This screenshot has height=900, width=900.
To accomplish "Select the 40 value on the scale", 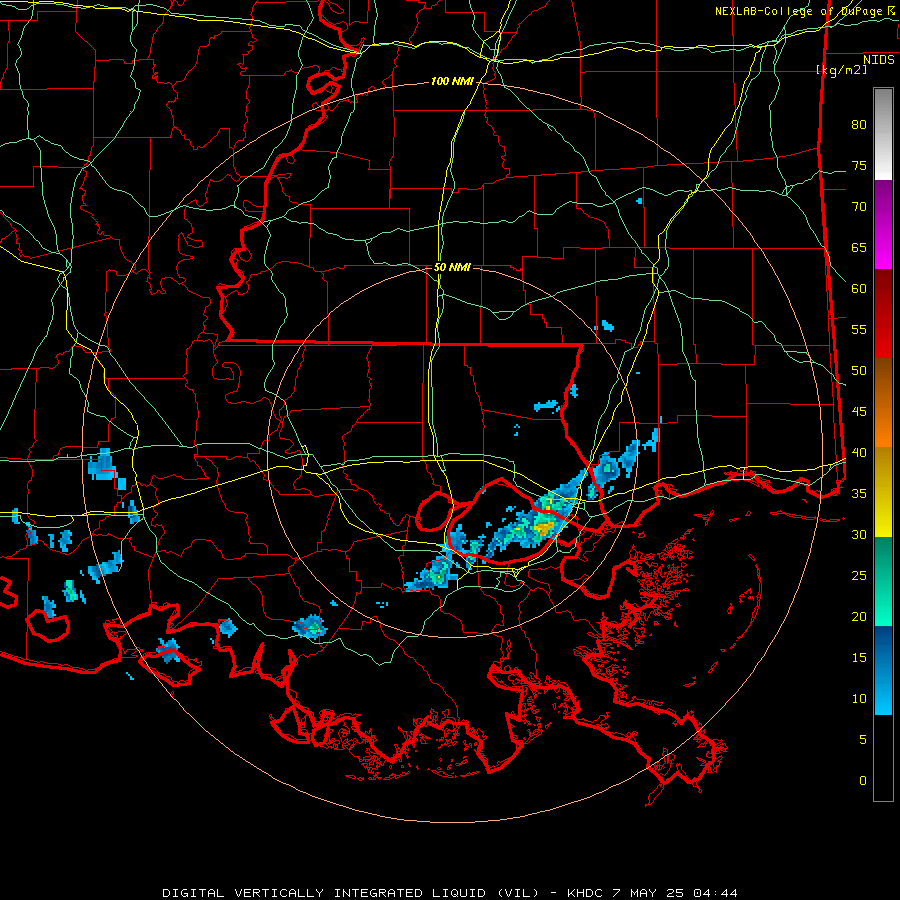I will click(x=859, y=453).
